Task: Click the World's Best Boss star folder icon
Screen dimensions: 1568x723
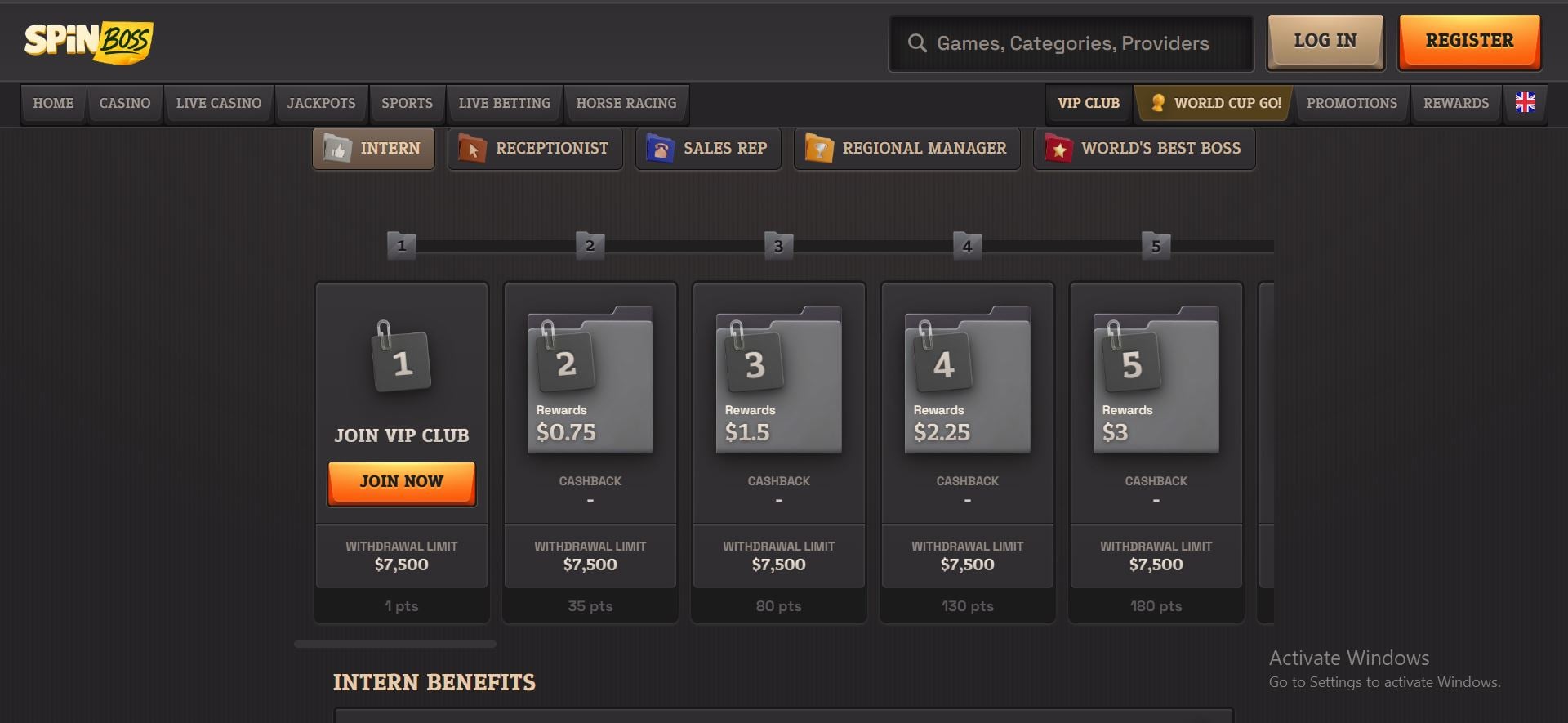Action: coord(1058,148)
